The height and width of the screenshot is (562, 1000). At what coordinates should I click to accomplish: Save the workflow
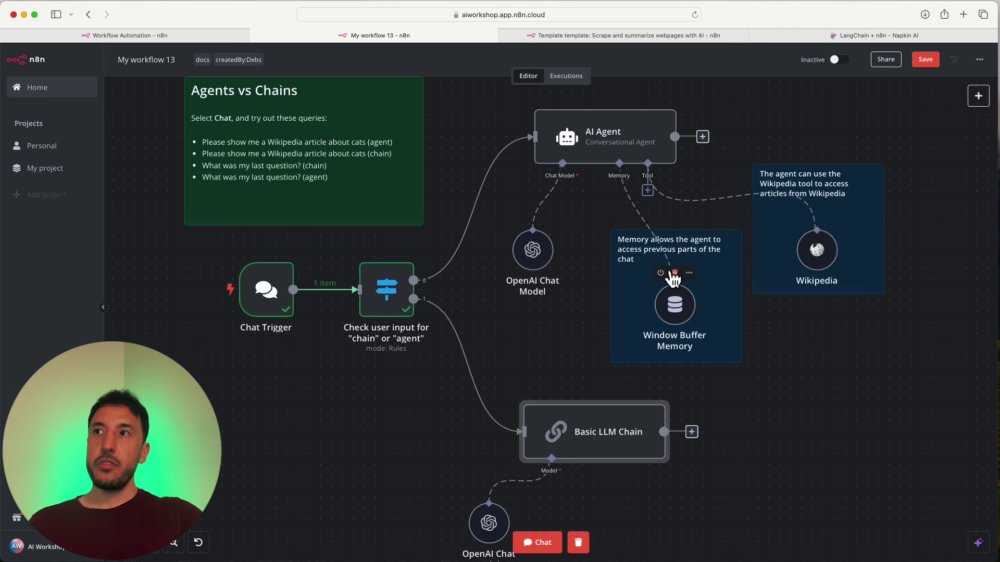tap(925, 59)
